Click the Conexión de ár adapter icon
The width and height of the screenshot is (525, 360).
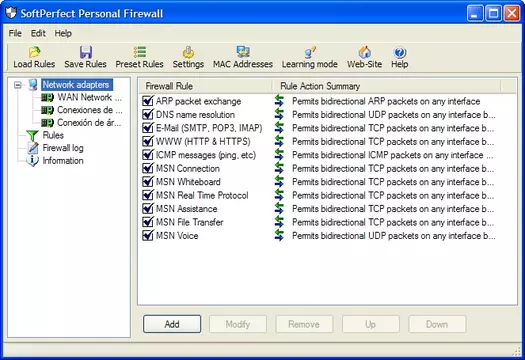47,123
